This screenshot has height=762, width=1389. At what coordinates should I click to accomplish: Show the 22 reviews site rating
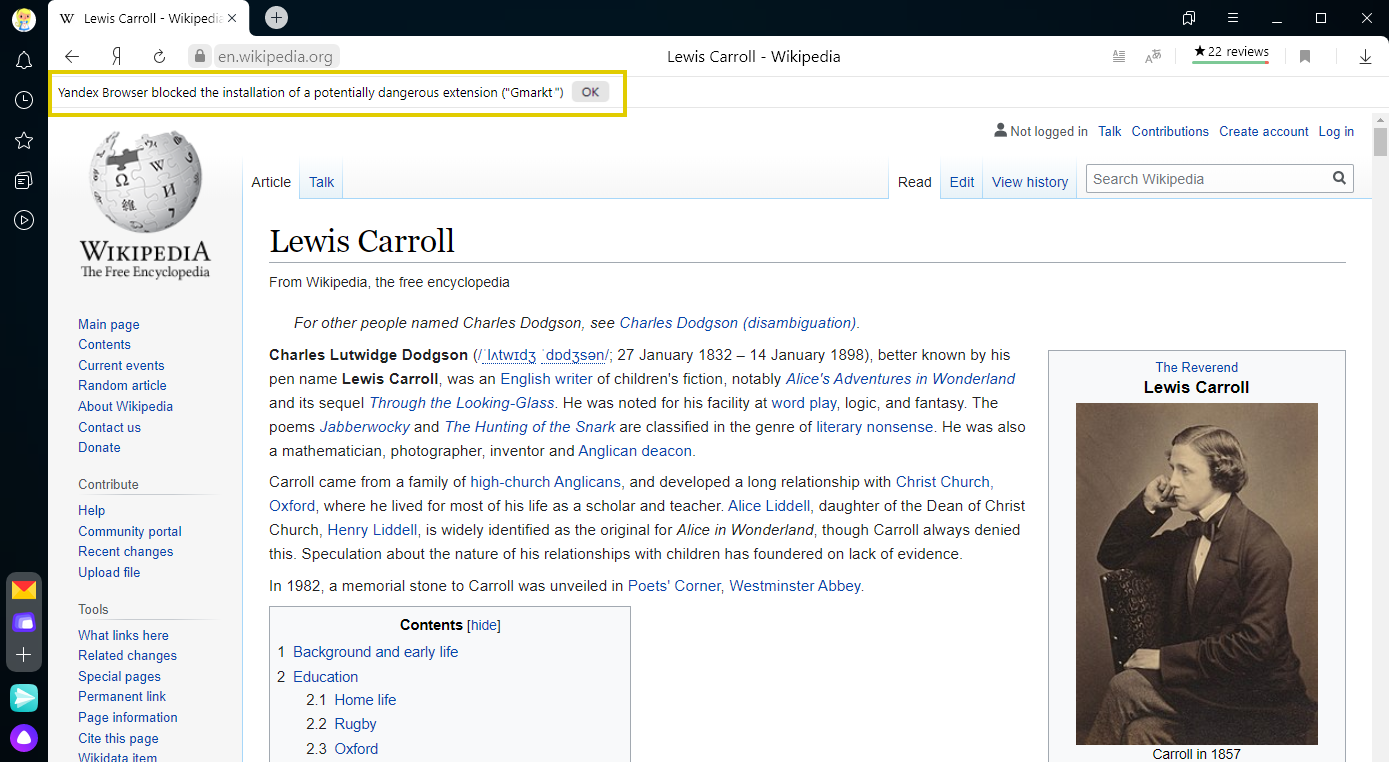(x=1231, y=53)
